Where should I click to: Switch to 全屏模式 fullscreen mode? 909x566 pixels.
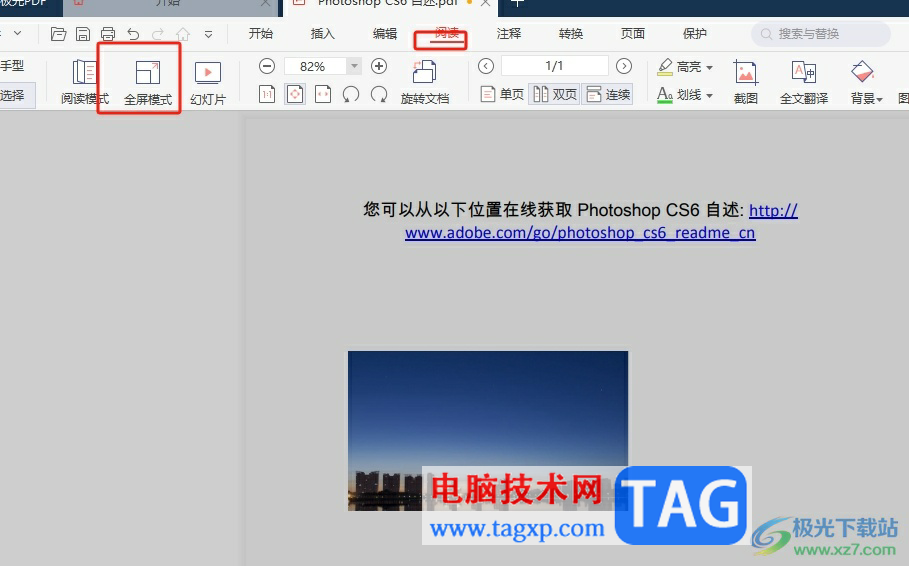point(148,83)
